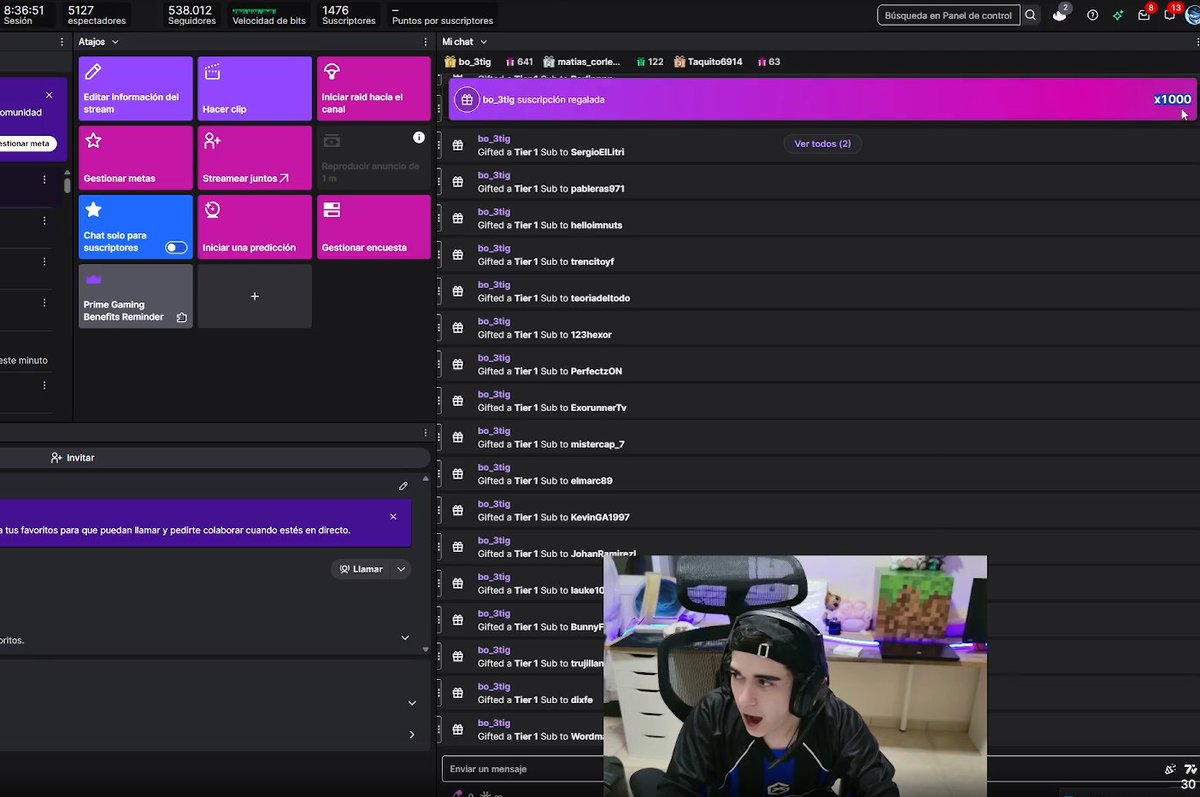Open the Atajos panel three-dot options menu

pyautogui.click(x=426, y=42)
